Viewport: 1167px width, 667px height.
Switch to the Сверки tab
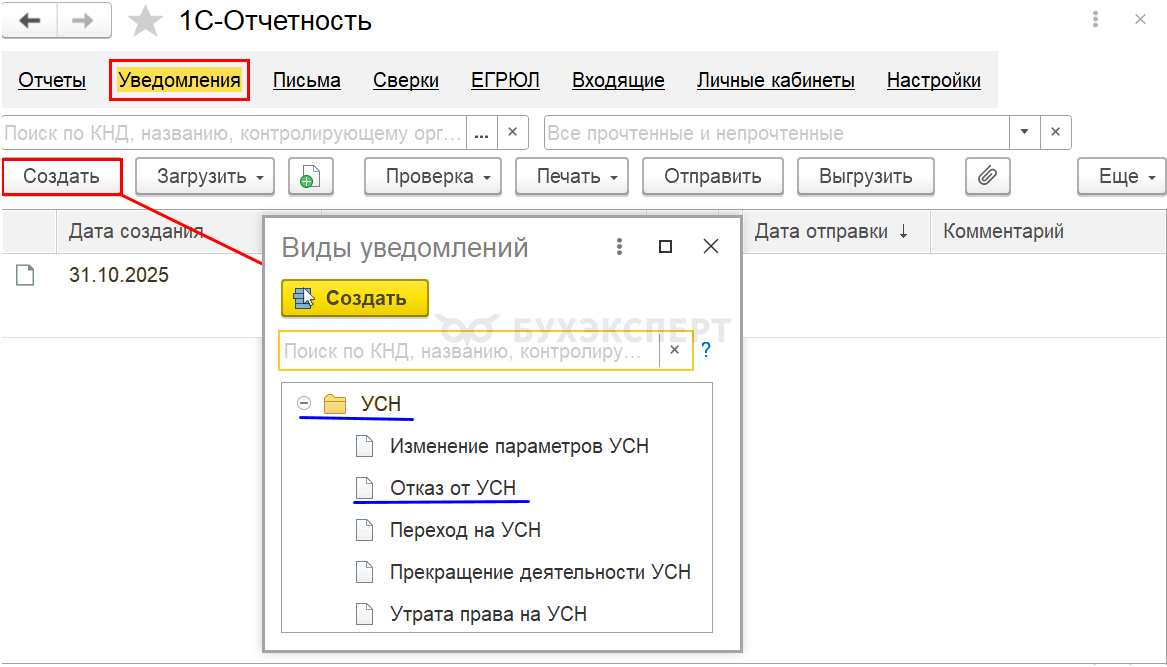(406, 80)
